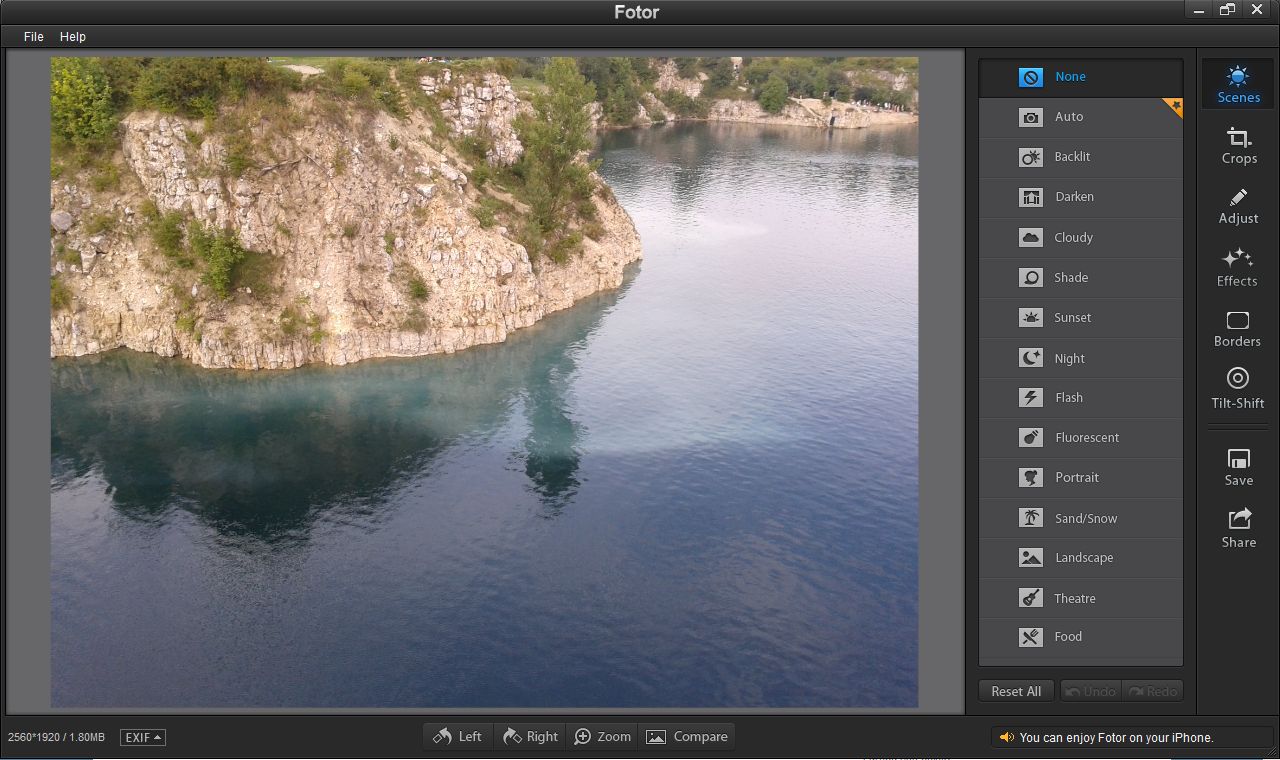Screen dimensions: 1280x760
Task: Apply the Landscape scene icon
Action: tap(1031, 557)
